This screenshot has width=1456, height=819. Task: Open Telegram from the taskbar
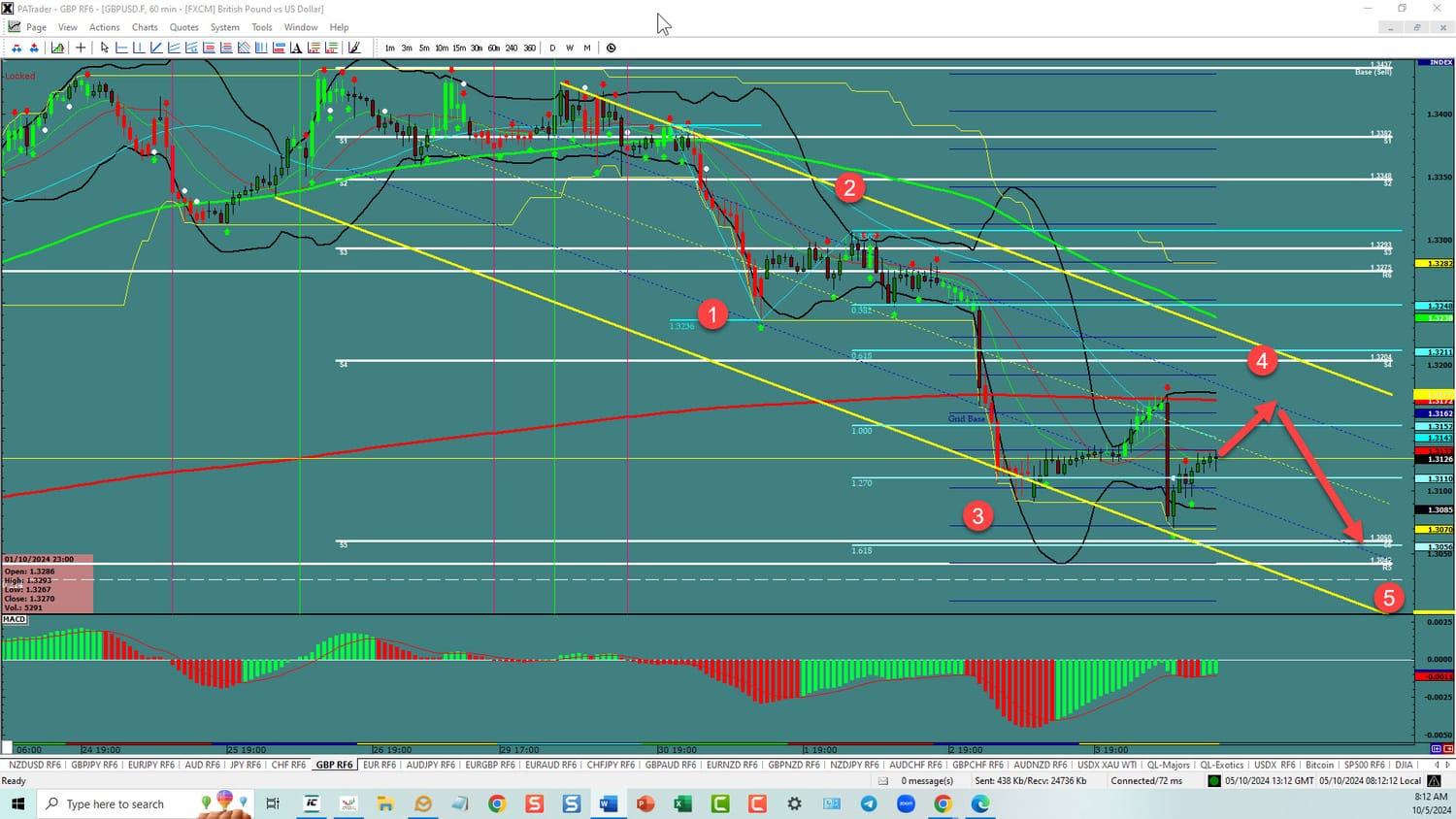[x=869, y=803]
